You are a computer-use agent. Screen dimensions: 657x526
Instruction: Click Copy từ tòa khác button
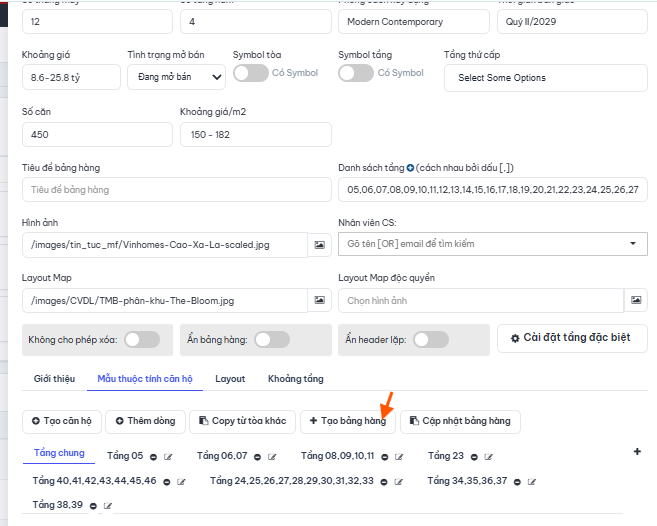tap(243, 421)
